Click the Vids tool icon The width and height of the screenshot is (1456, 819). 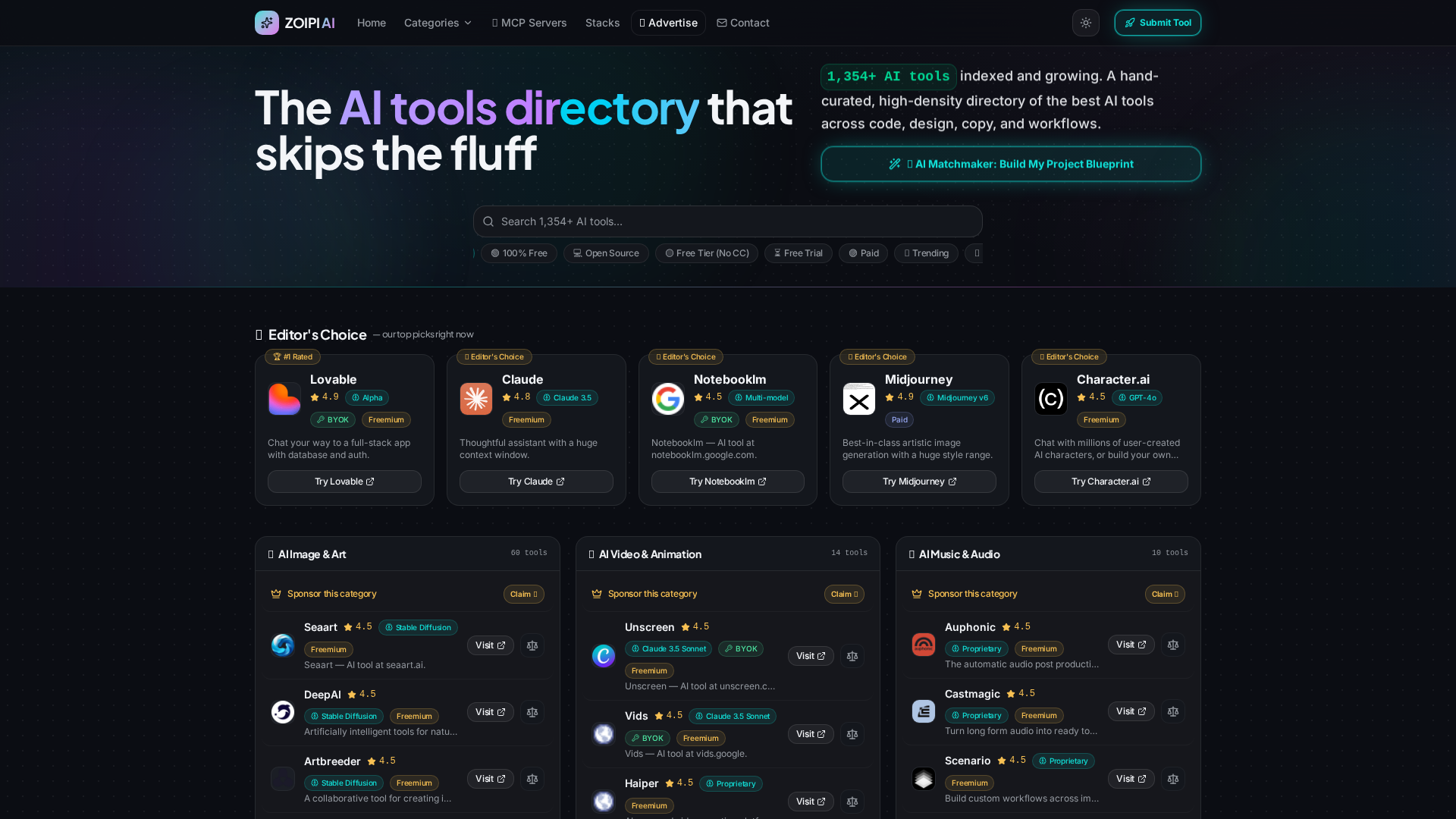(x=604, y=734)
